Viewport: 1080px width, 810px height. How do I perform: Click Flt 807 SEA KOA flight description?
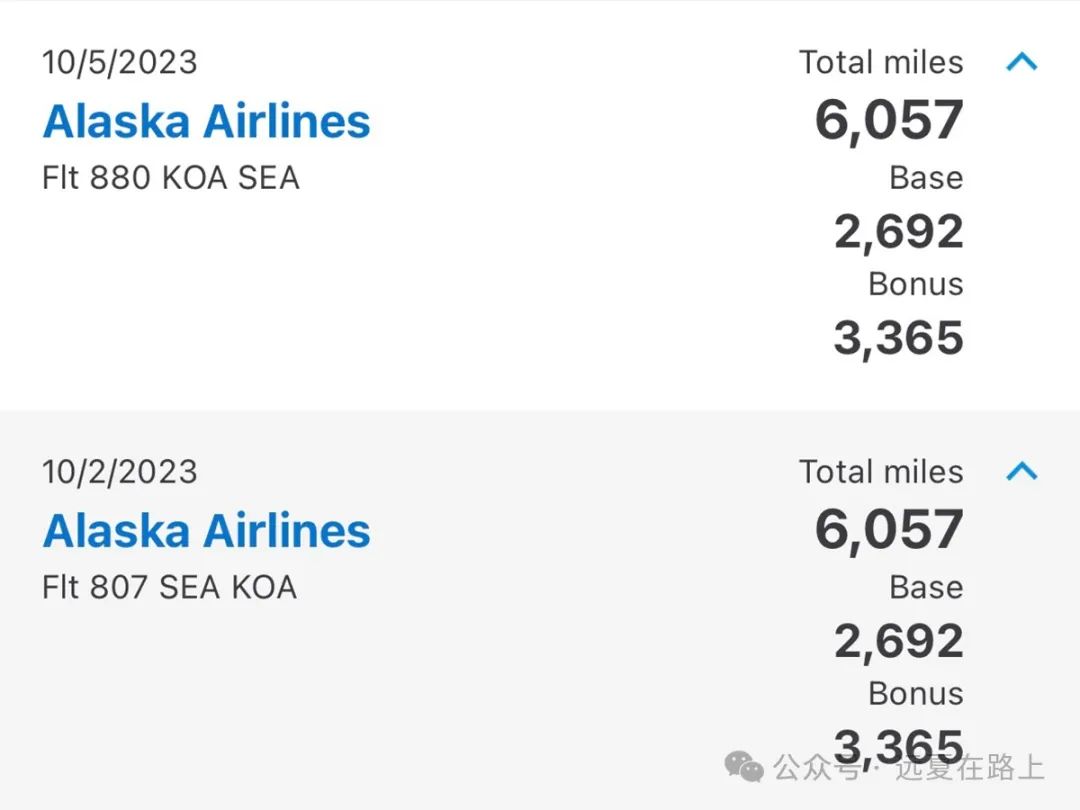(169, 588)
